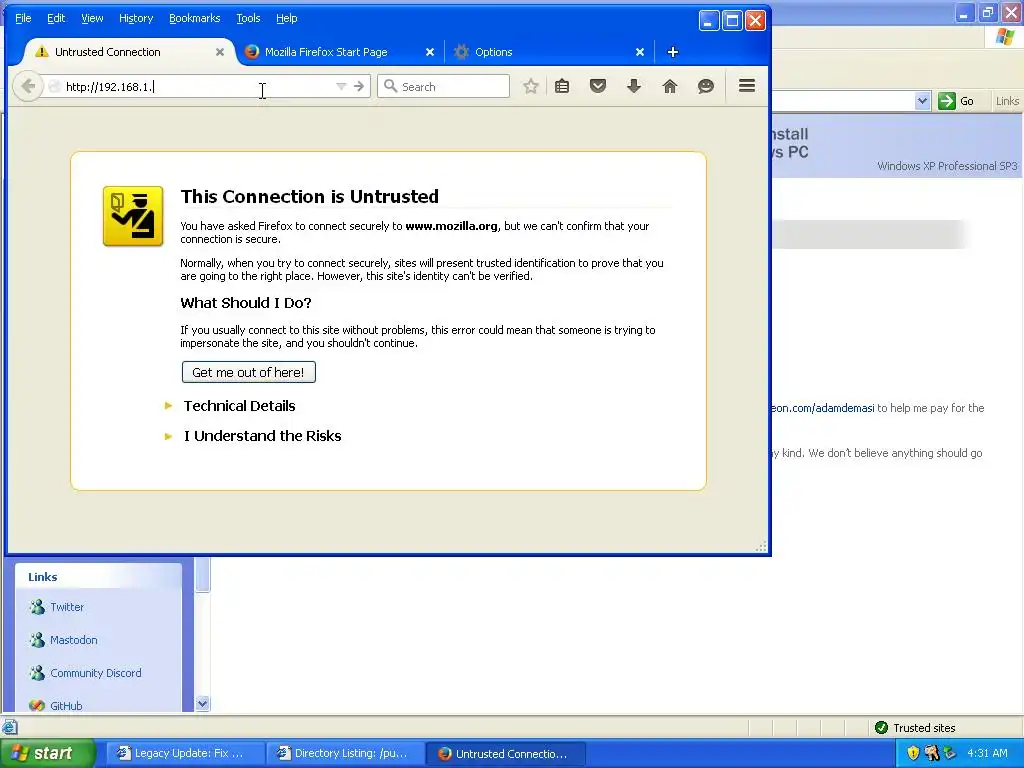Click the Mastodon link in Links panel
1024x768 pixels.
74,640
